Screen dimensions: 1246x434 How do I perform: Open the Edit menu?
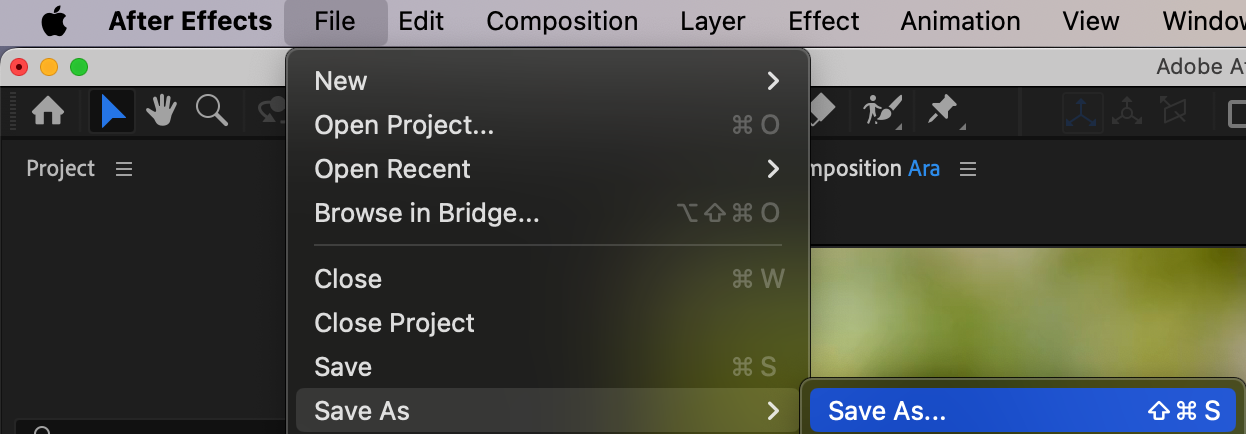[421, 21]
